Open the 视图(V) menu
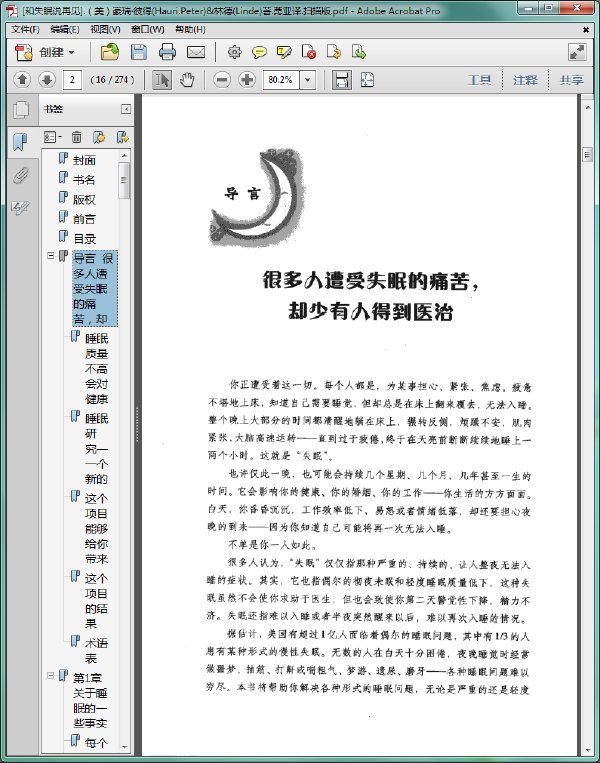The image size is (600, 763). coord(105,30)
